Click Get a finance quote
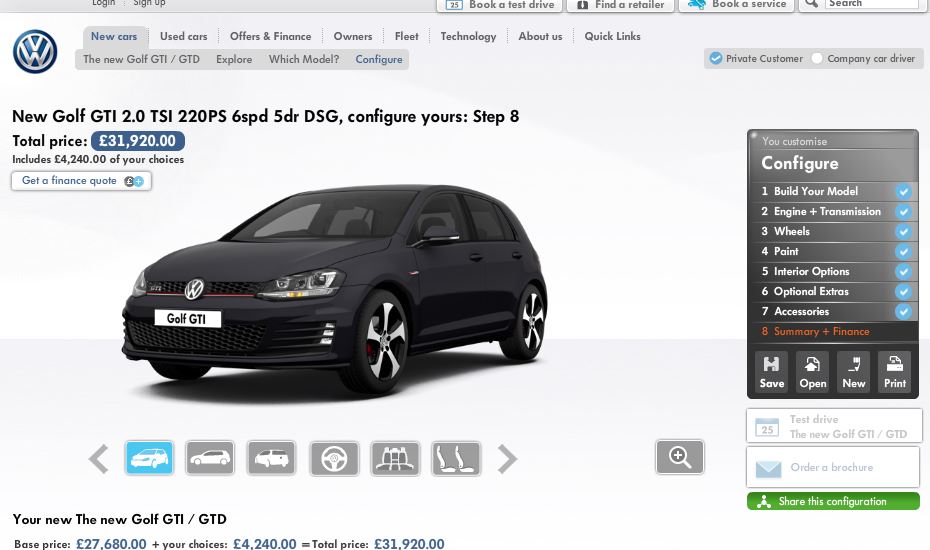The width and height of the screenshot is (930, 550). tap(81, 181)
